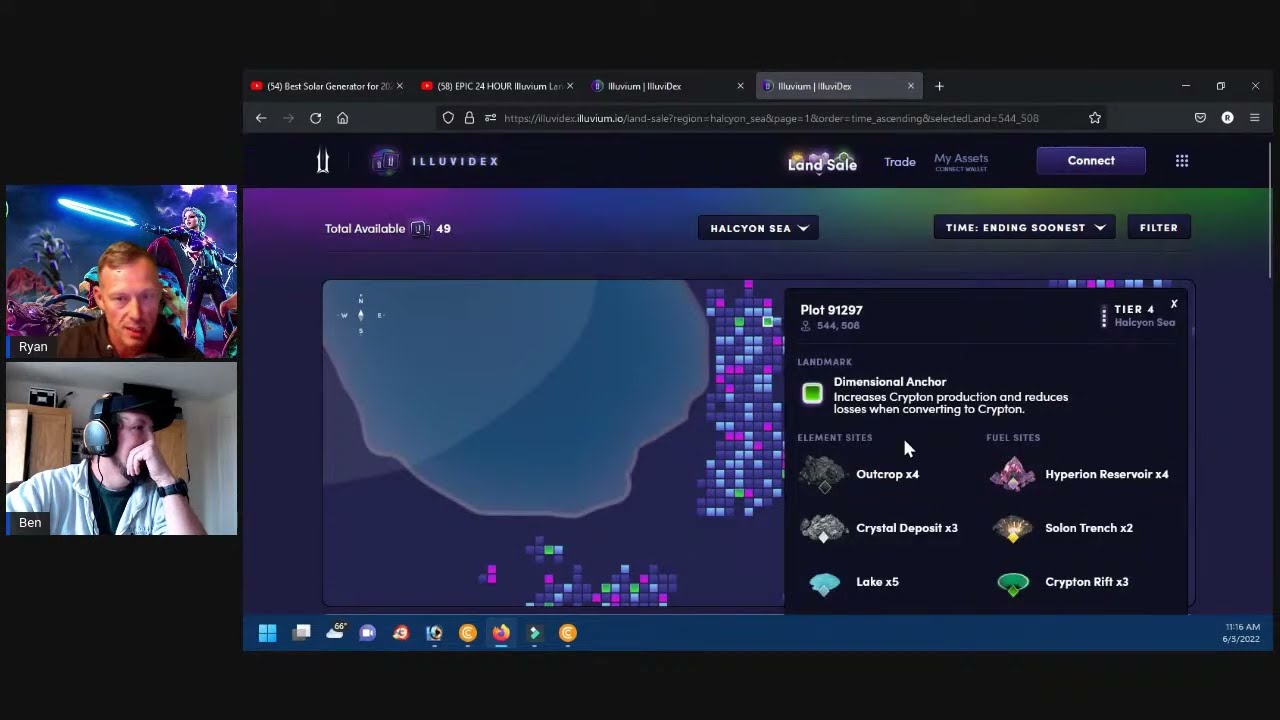The image size is (1280, 720).
Task: Click the site padlock security icon
Action: pos(469,118)
